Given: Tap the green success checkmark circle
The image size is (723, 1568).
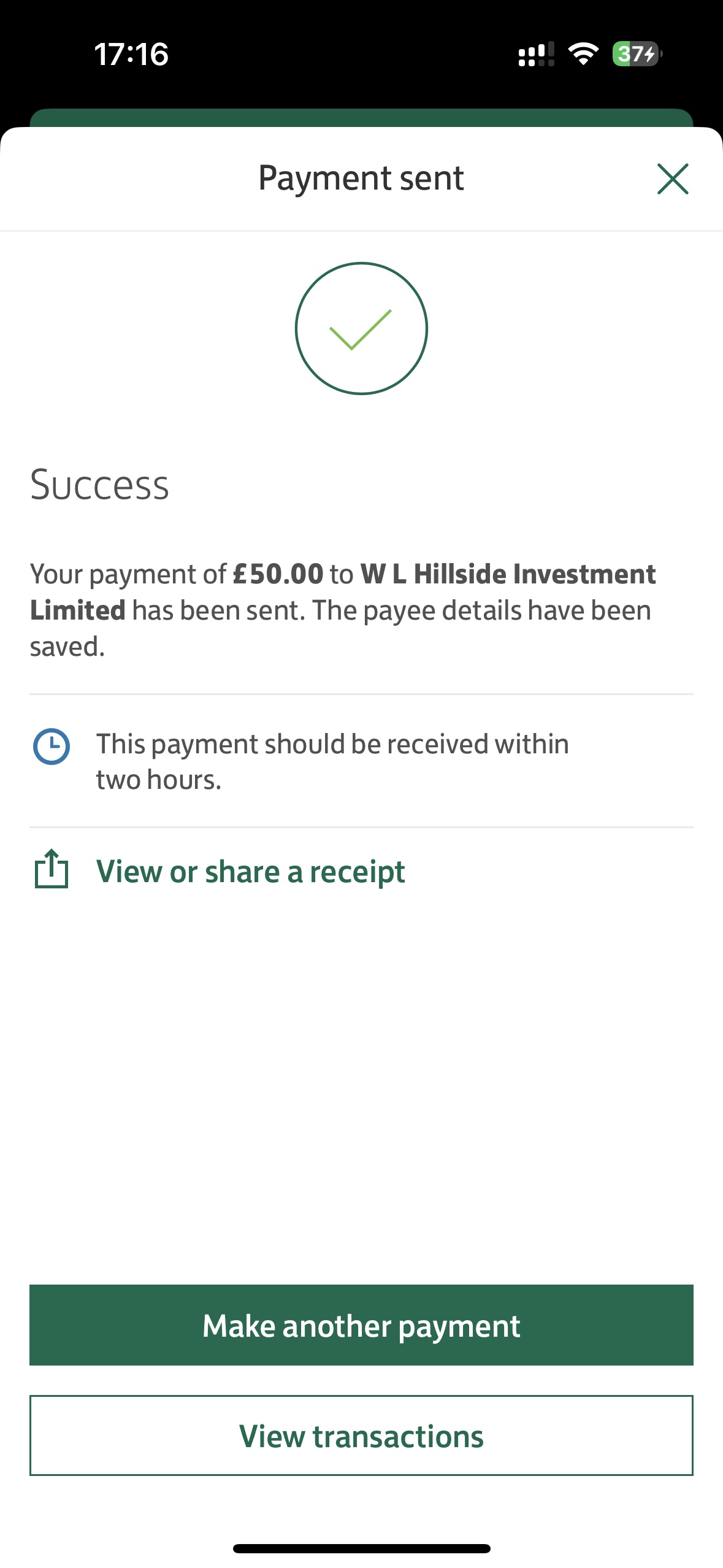Looking at the screenshot, I should pyautogui.click(x=361, y=329).
